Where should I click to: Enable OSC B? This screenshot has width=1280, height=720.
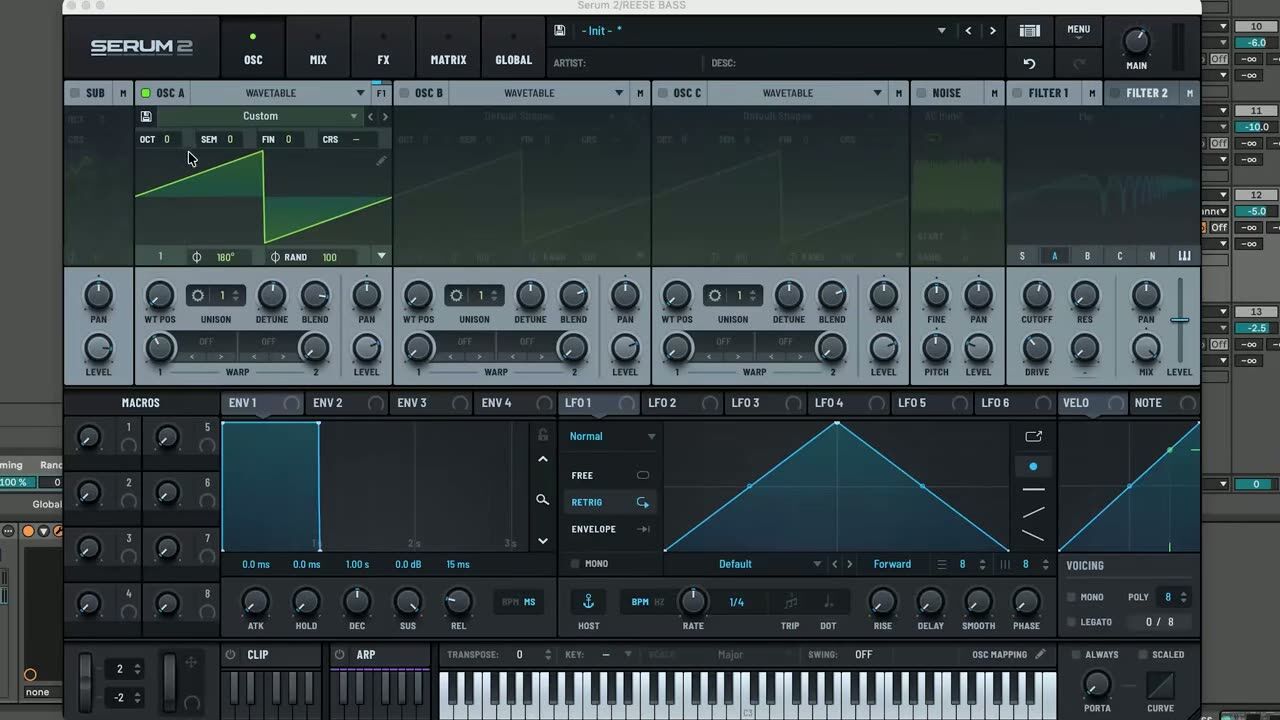pyautogui.click(x=404, y=93)
